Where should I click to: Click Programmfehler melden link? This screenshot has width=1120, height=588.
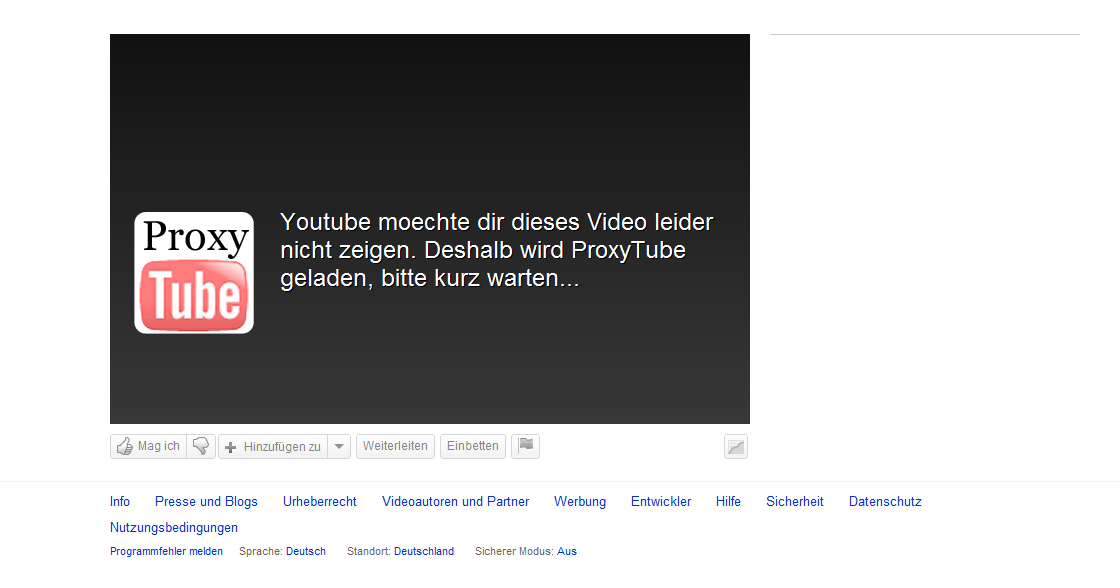(x=166, y=551)
